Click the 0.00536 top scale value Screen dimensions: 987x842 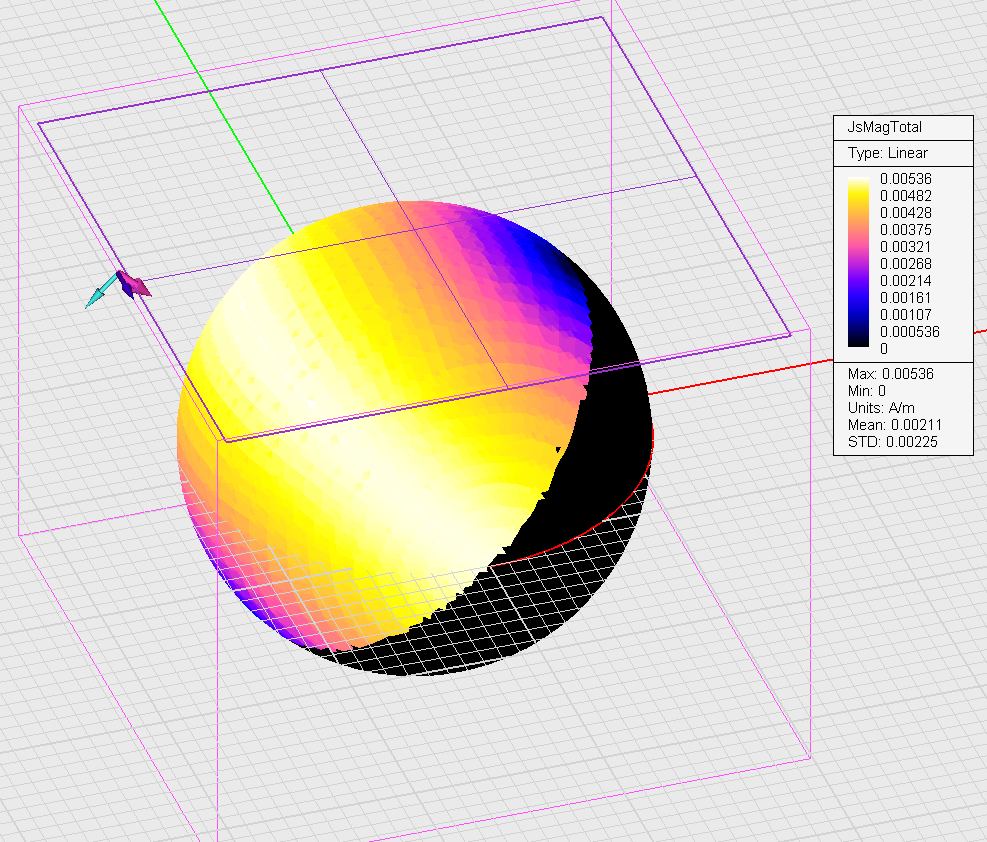[904, 178]
